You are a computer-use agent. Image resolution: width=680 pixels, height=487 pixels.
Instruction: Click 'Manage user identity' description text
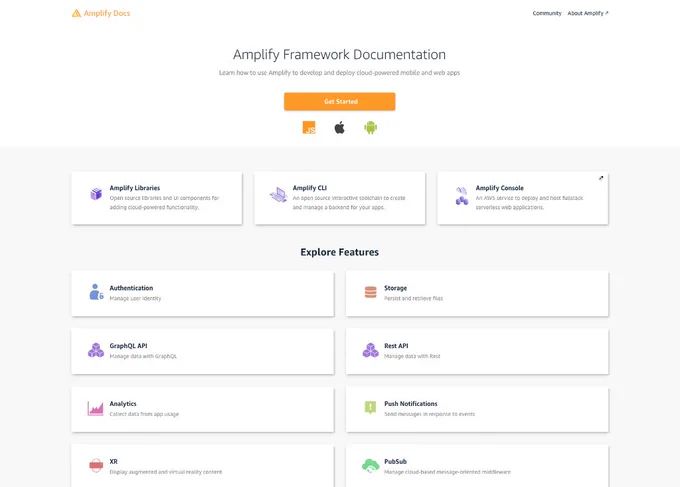point(135,298)
